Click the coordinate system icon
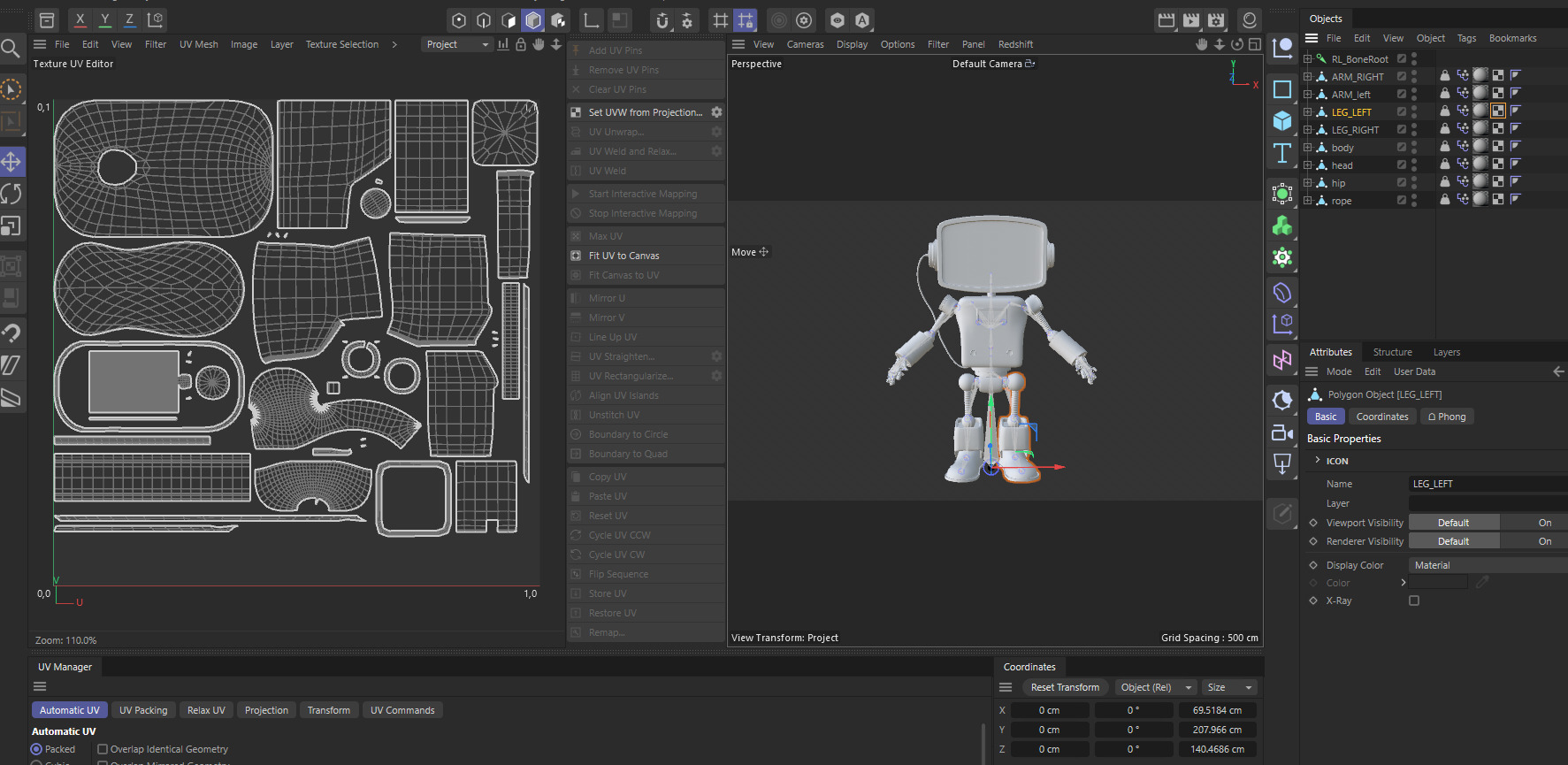 (155, 19)
